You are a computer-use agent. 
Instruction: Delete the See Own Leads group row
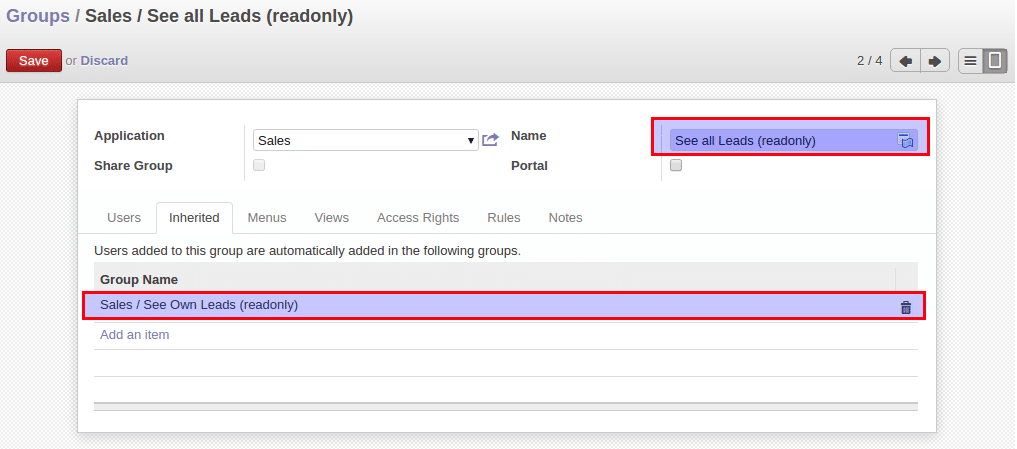[x=906, y=308]
